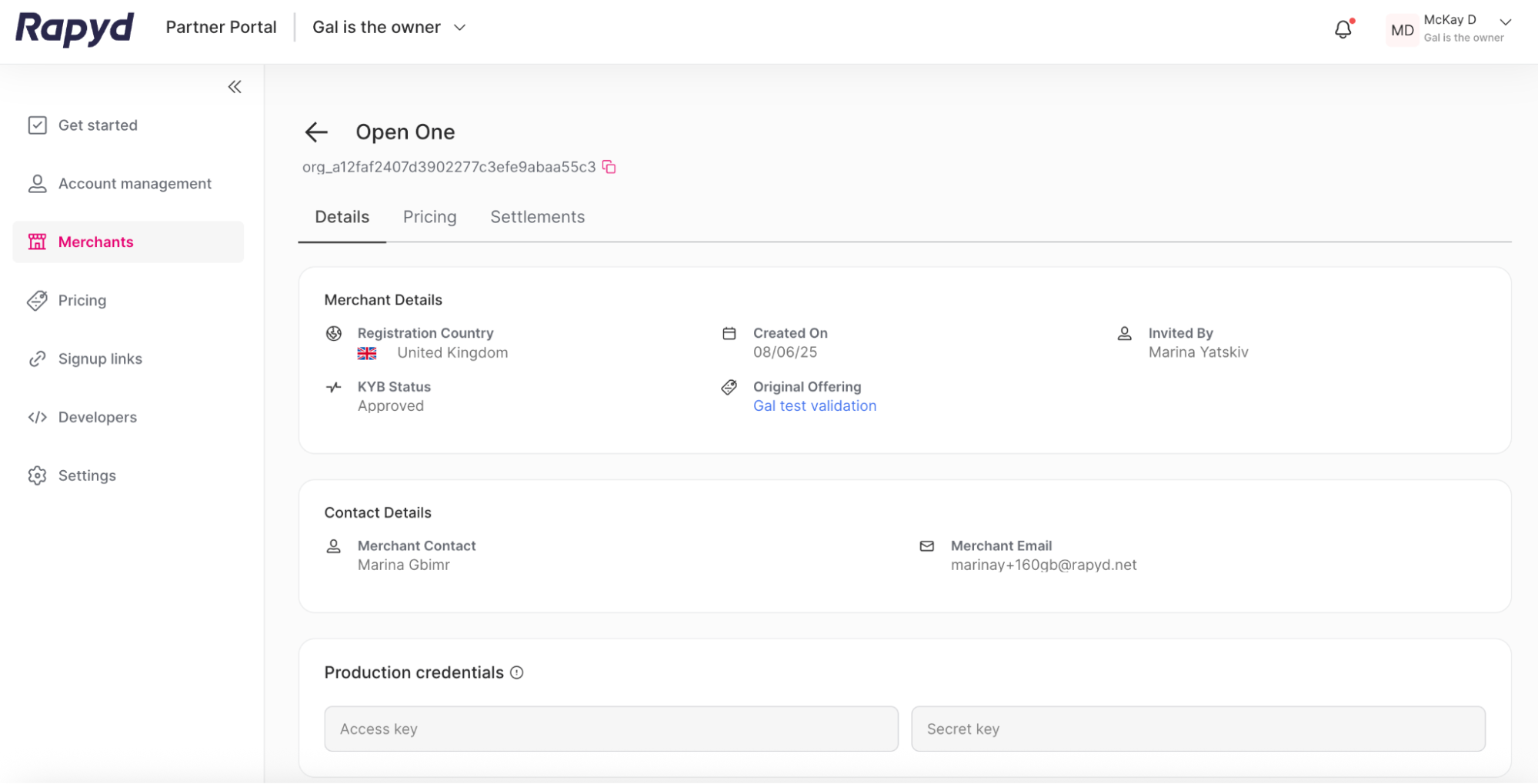
Task: Click the Access key input field
Action: click(611, 729)
